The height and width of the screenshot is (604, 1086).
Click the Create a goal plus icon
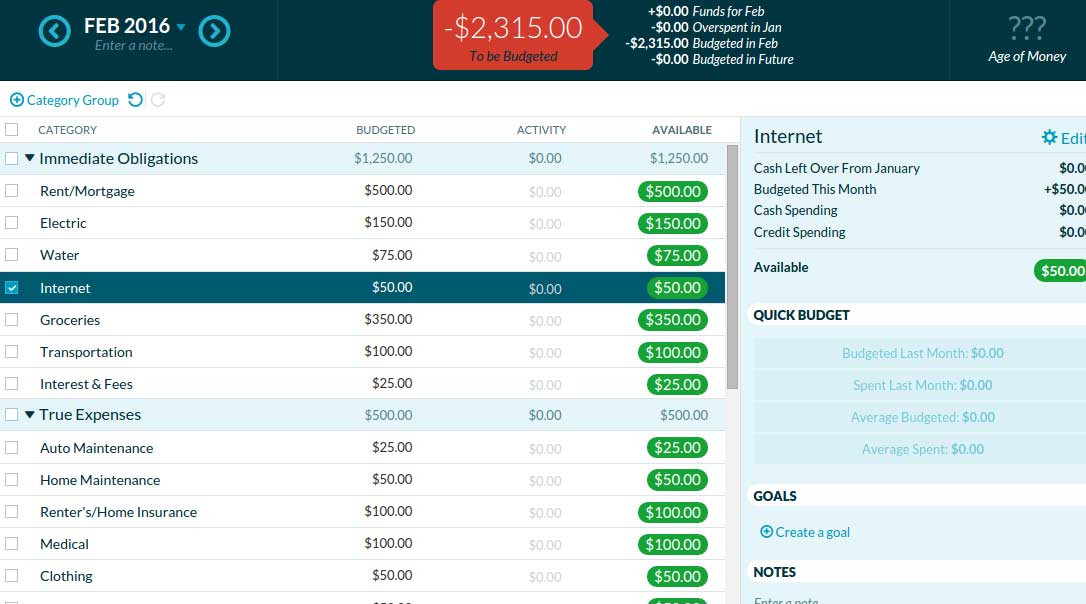(766, 532)
